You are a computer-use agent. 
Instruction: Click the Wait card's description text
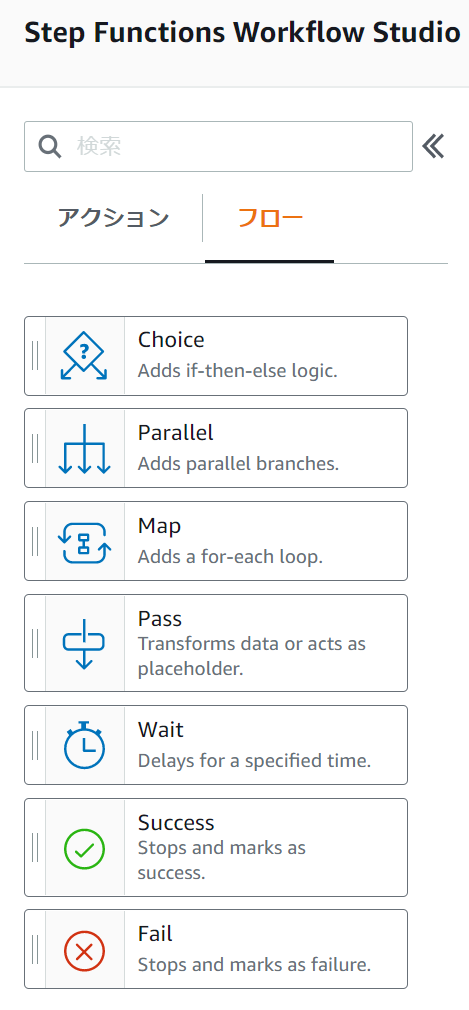click(254, 761)
